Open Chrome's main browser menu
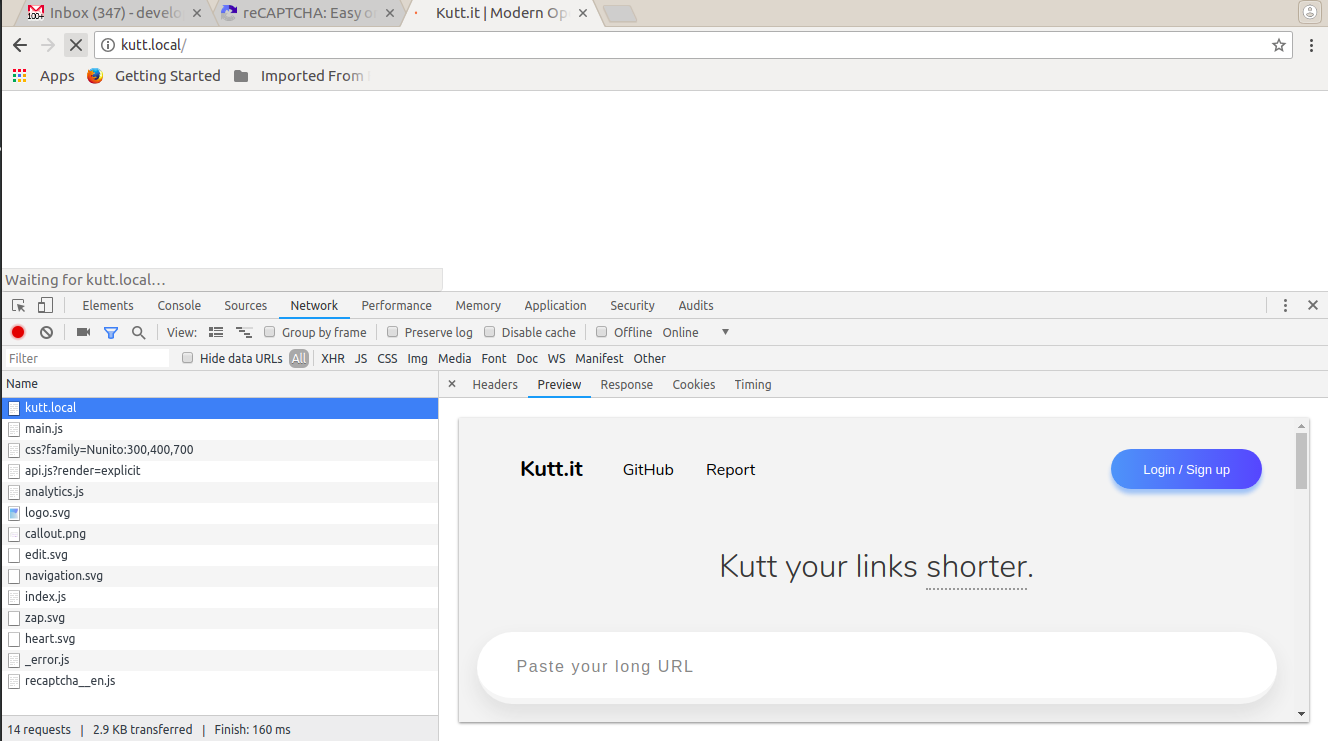The height and width of the screenshot is (741, 1328). tap(1311, 44)
